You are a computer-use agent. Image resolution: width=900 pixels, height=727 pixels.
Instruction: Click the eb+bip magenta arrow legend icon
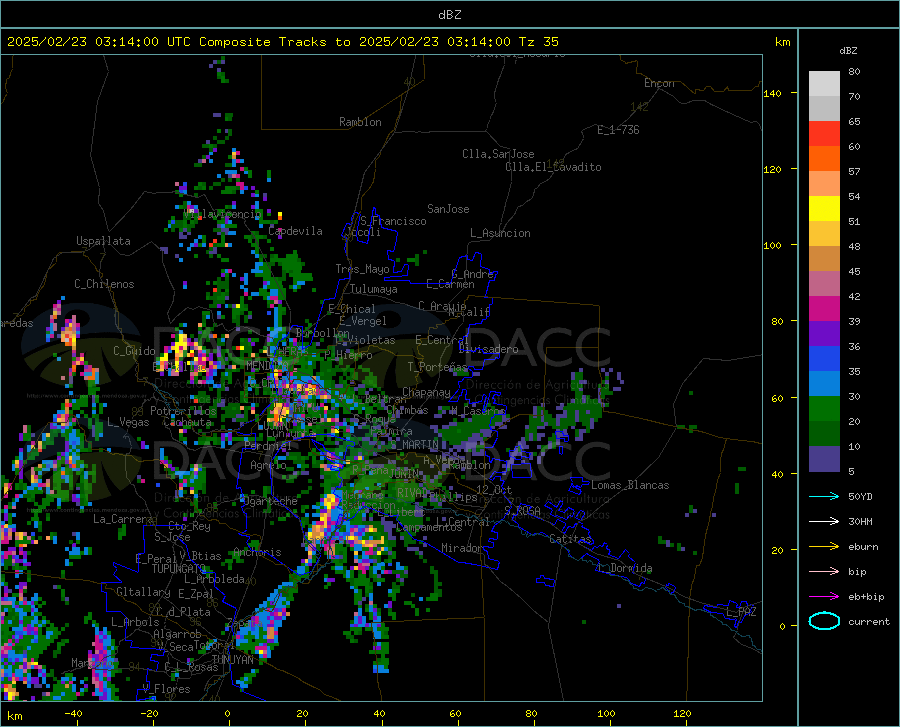point(824,596)
